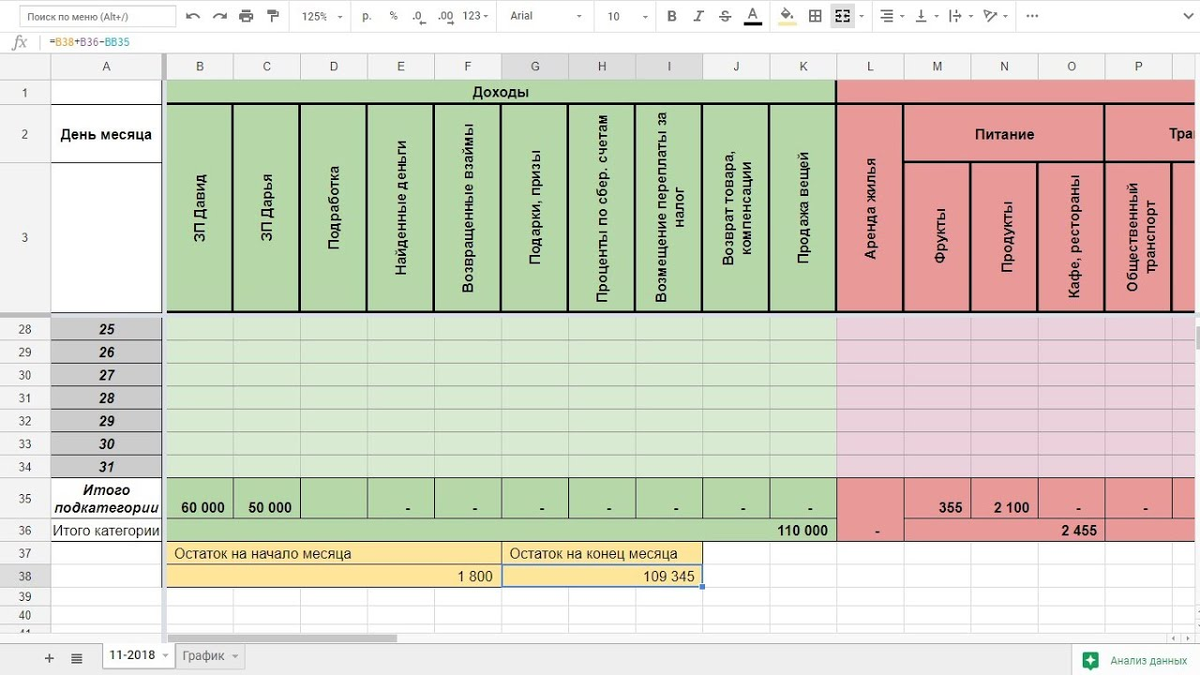Click into the formula bar text
Viewport: 1200px width, 675px height.
pyautogui.click(x=88, y=42)
